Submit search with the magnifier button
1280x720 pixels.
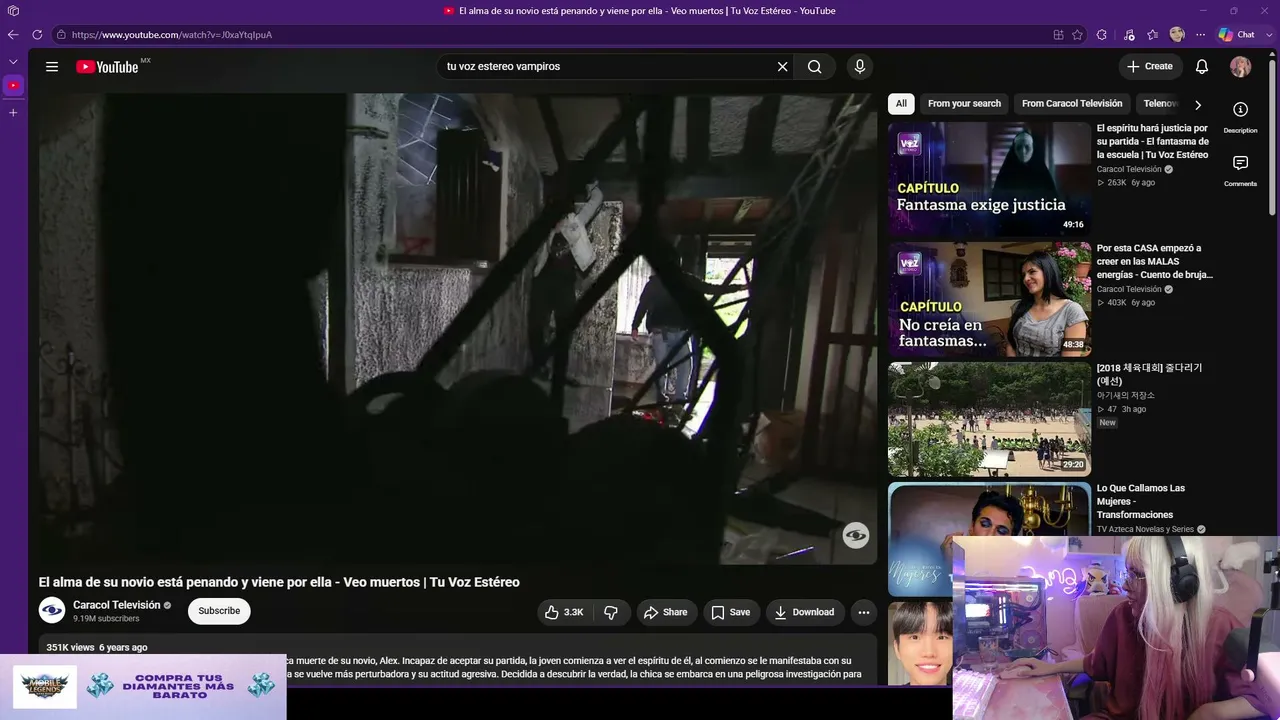pyautogui.click(x=815, y=67)
